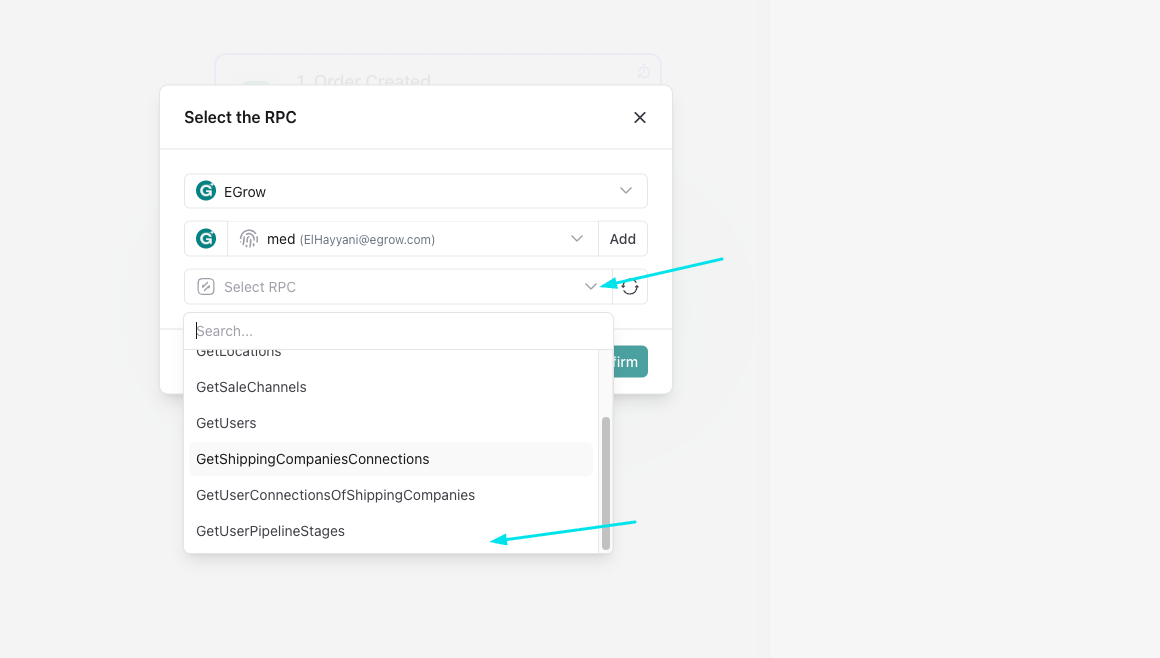Screen dimensions: 1160x658
Task: Close the Select the RPC dialog
Action: coord(640,118)
